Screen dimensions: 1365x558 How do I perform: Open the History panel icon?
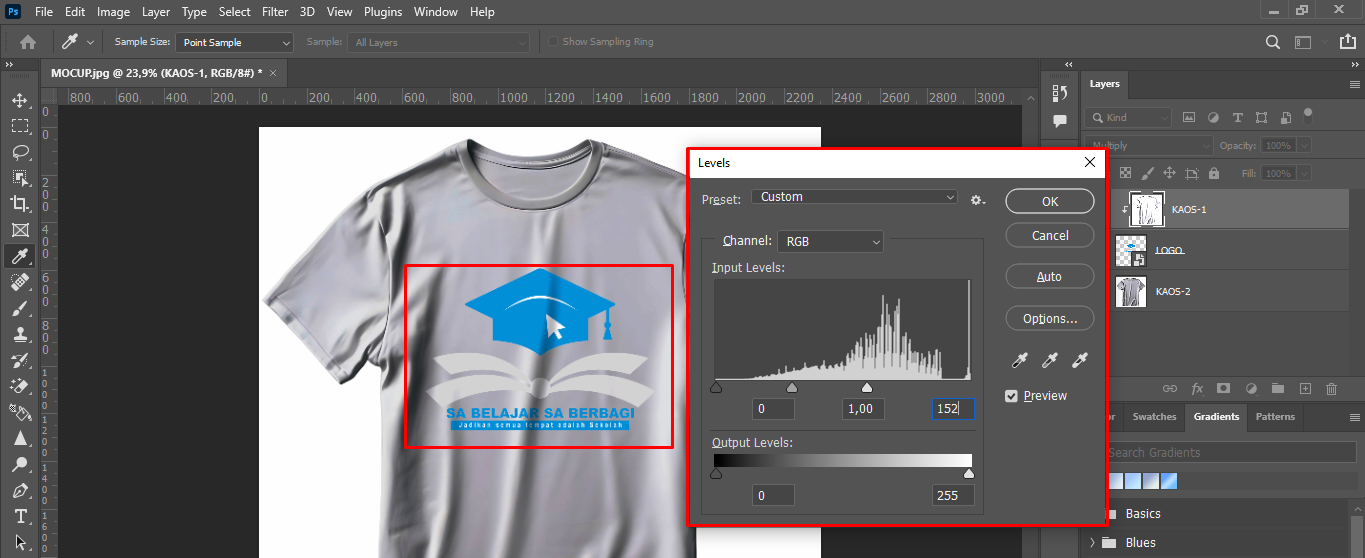[1060, 93]
